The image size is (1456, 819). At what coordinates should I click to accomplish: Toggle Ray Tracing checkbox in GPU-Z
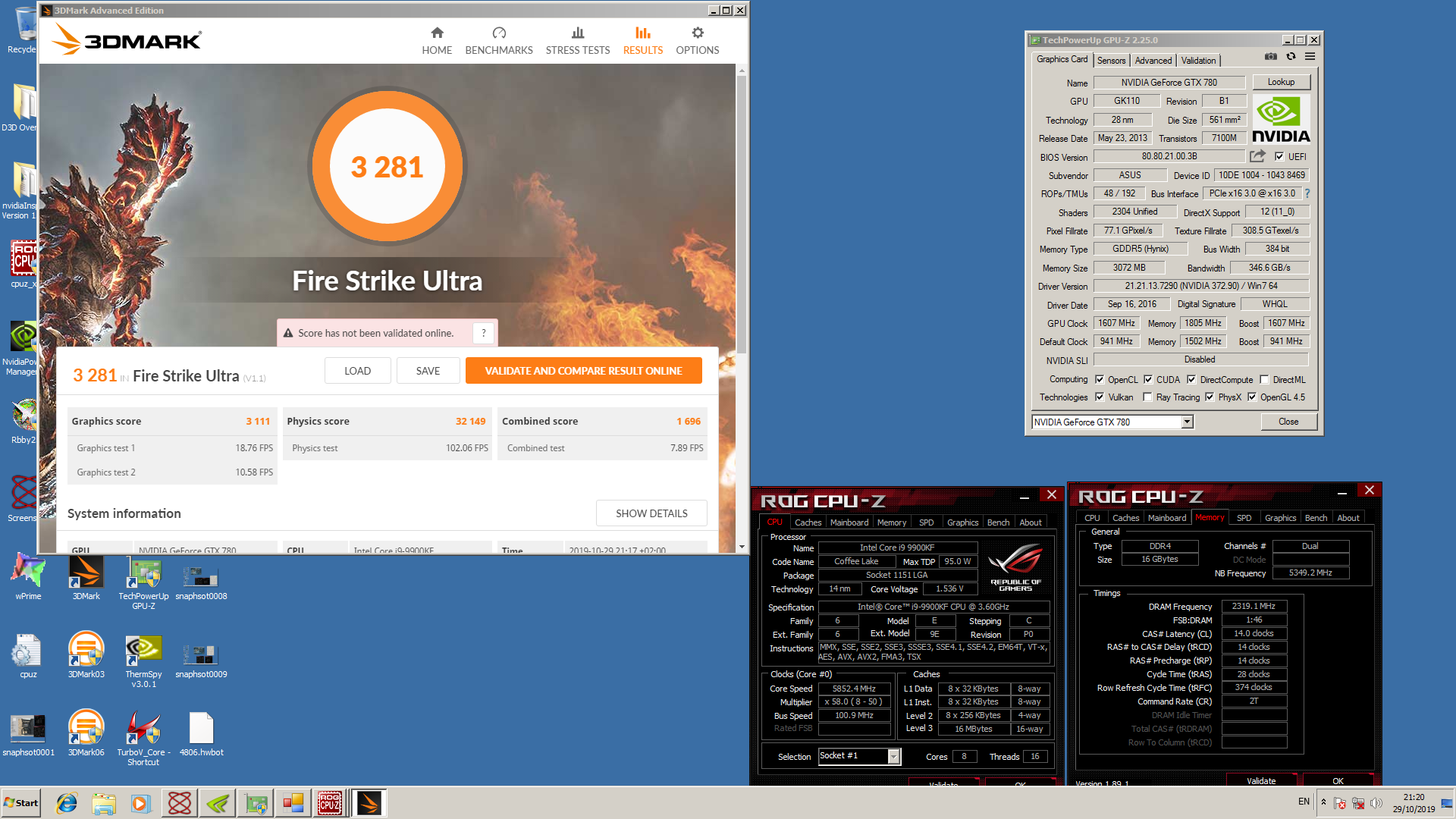pos(1147,397)
